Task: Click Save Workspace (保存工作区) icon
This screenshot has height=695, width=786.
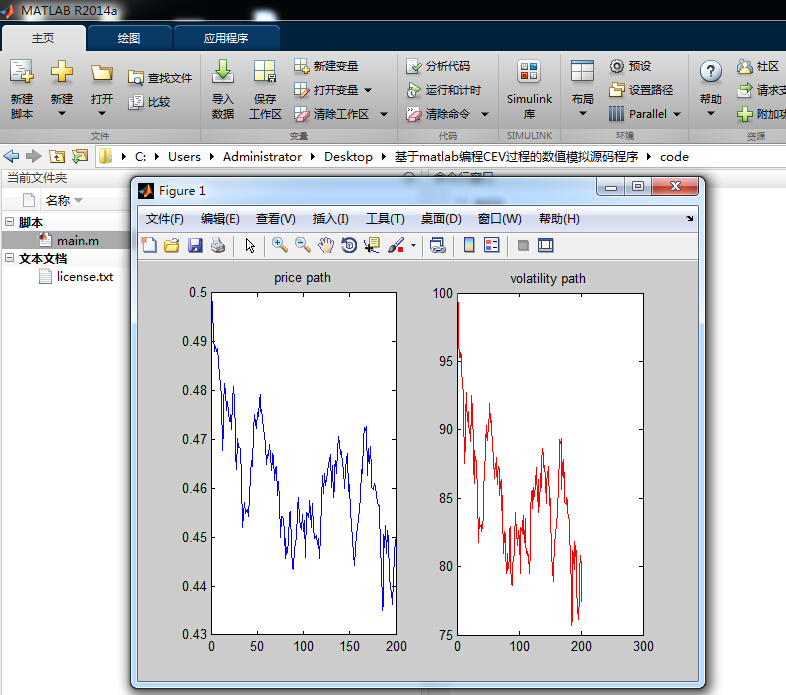Action: (x=265, y=71)
